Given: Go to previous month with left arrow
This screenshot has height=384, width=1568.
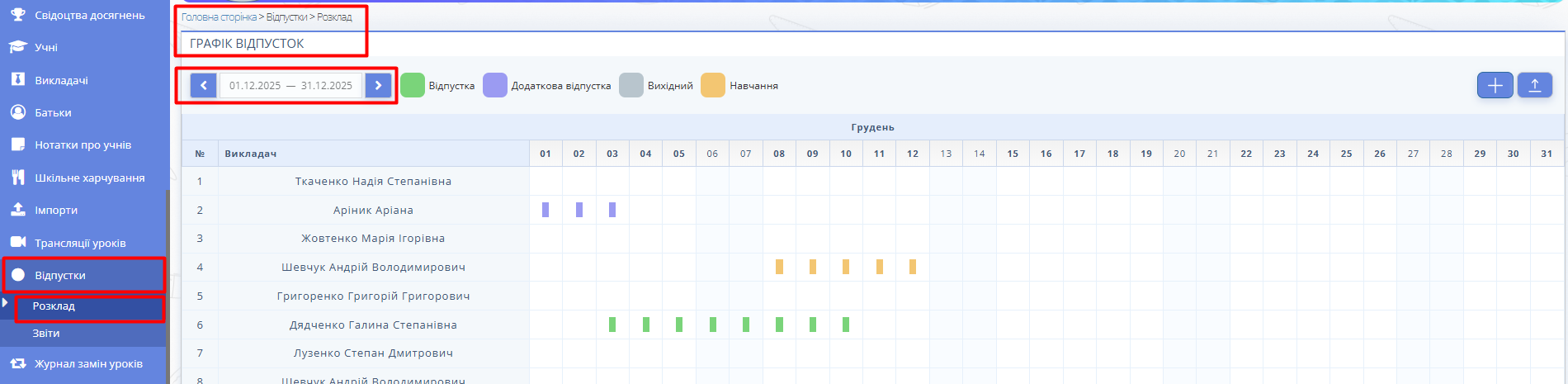Looking at the screenshot, I should (x=203, y=85).
